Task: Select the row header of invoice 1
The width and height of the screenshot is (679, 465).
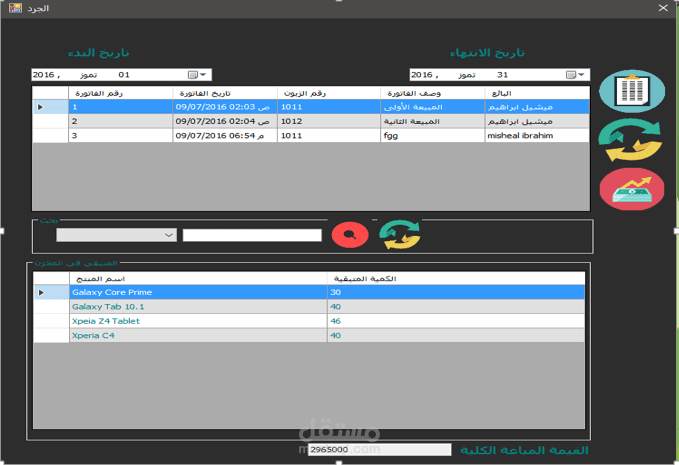Action: [x=50, y=107]
